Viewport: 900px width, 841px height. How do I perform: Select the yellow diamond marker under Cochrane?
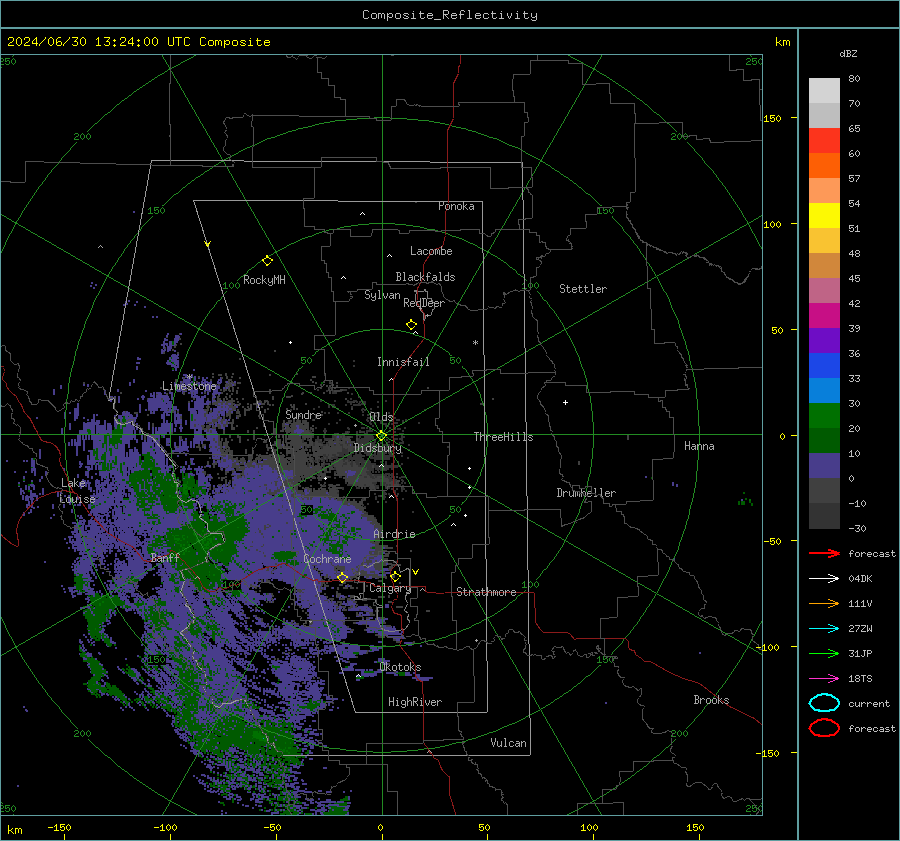tap(342, 578)
